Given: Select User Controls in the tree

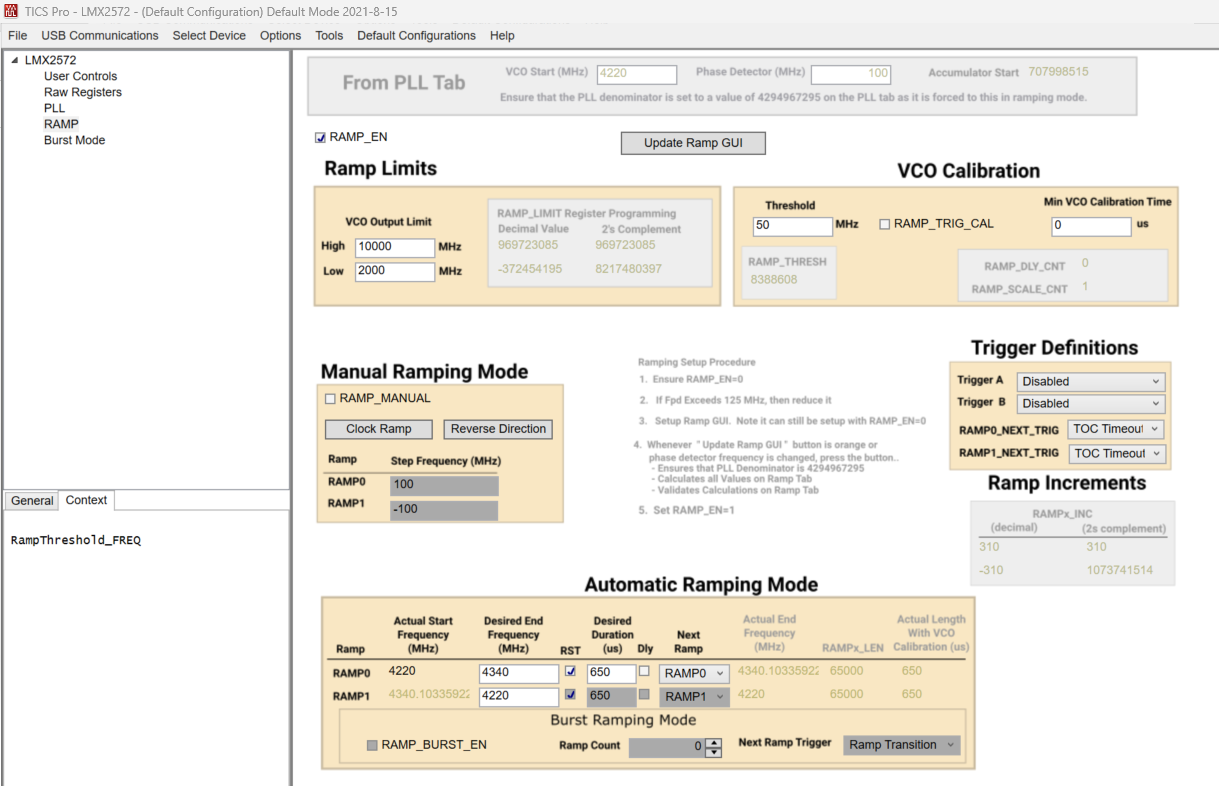Looking at the screenshot, I should click(x=80, y=76).
